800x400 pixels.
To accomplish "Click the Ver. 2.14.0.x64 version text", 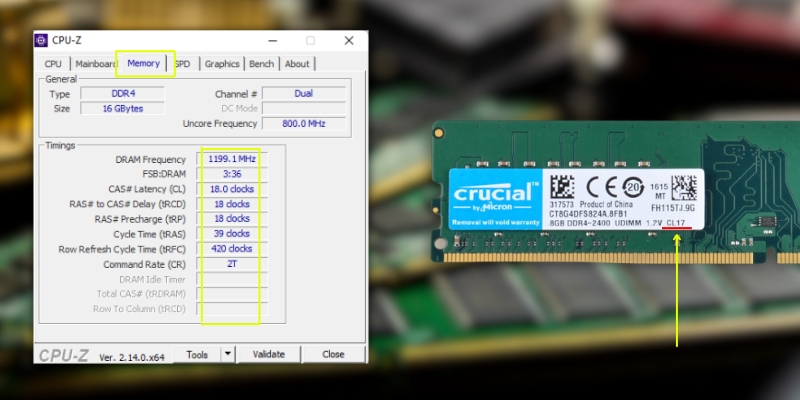I will (132, 357).
